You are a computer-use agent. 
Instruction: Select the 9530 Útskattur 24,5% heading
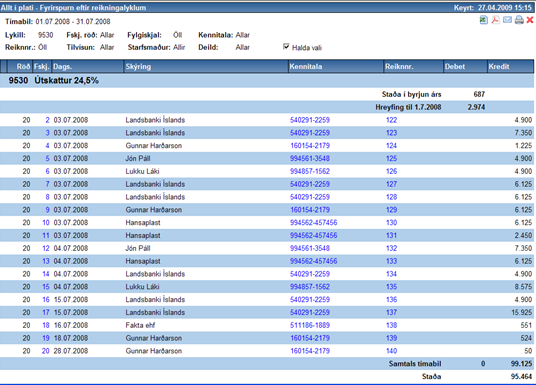[54, 80]
